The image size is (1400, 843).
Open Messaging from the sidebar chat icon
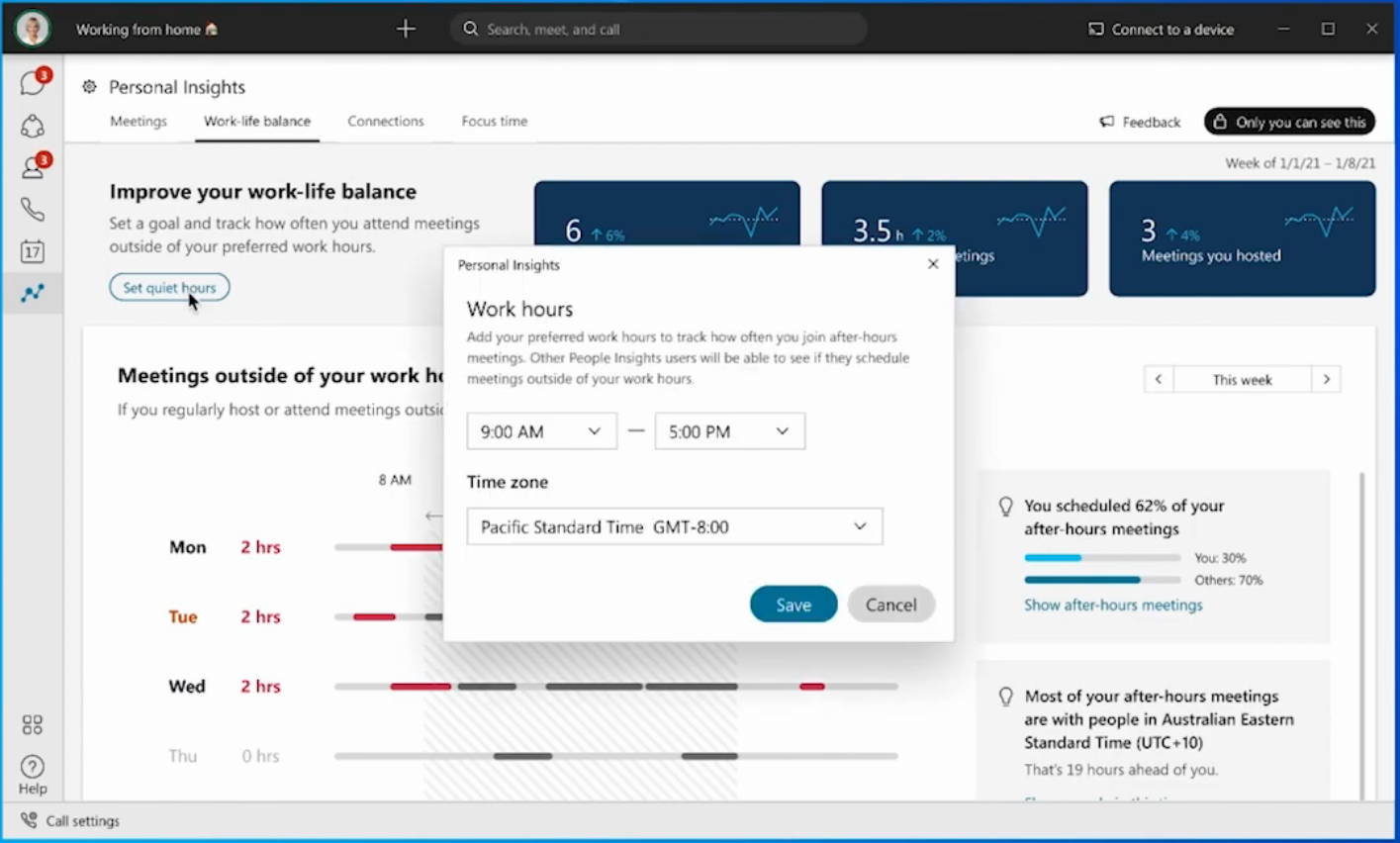click(32, 83)
